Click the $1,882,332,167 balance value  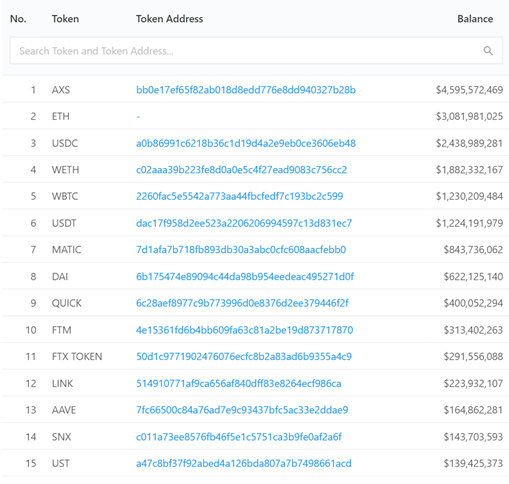(469, 170)
